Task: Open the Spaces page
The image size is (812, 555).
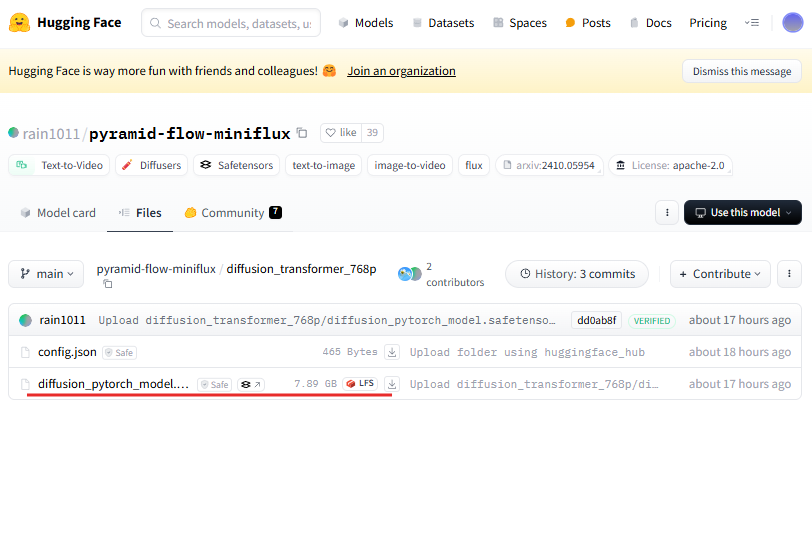Action: pos(520,23)
